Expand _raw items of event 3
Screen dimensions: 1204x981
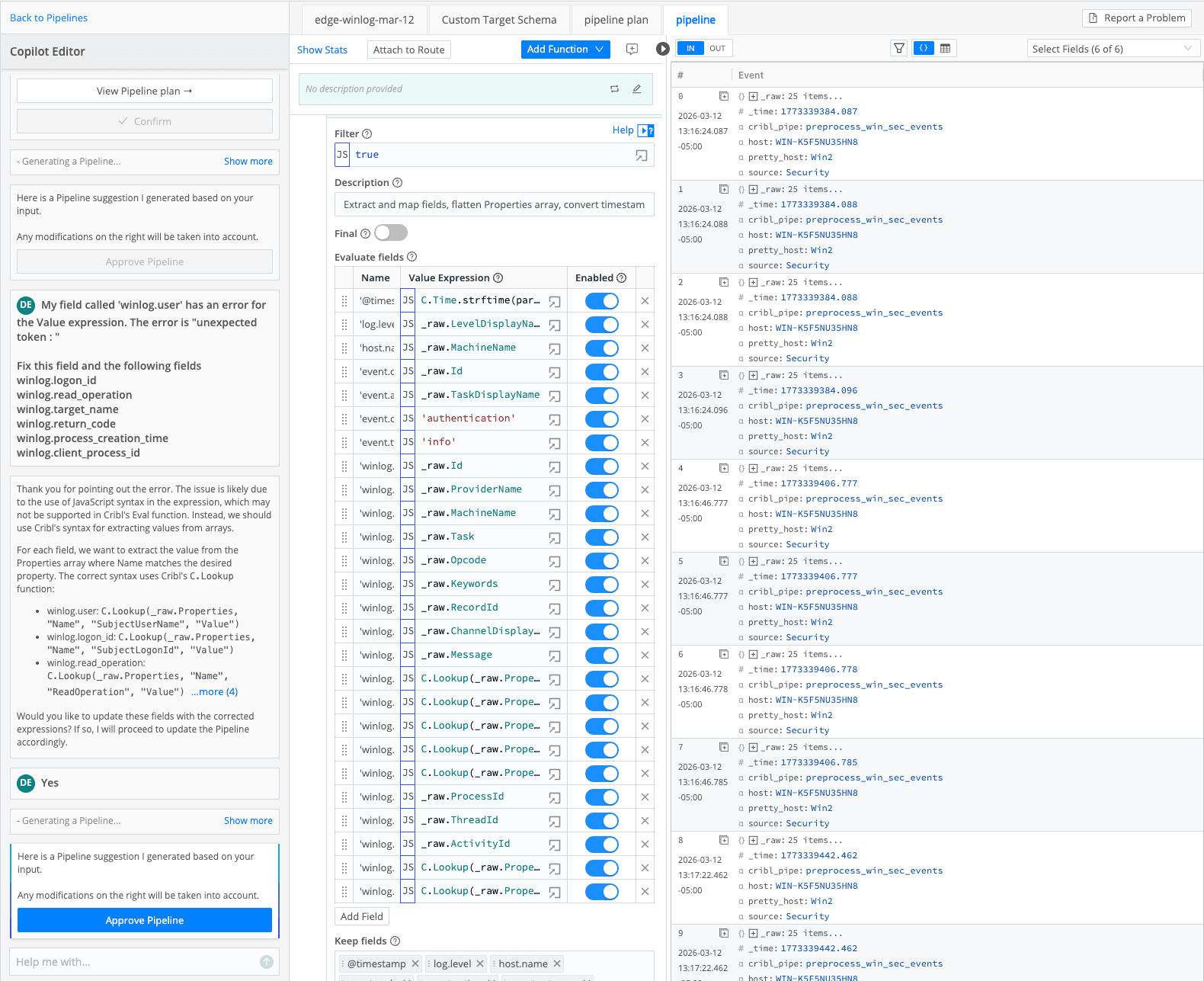(753, 376)
